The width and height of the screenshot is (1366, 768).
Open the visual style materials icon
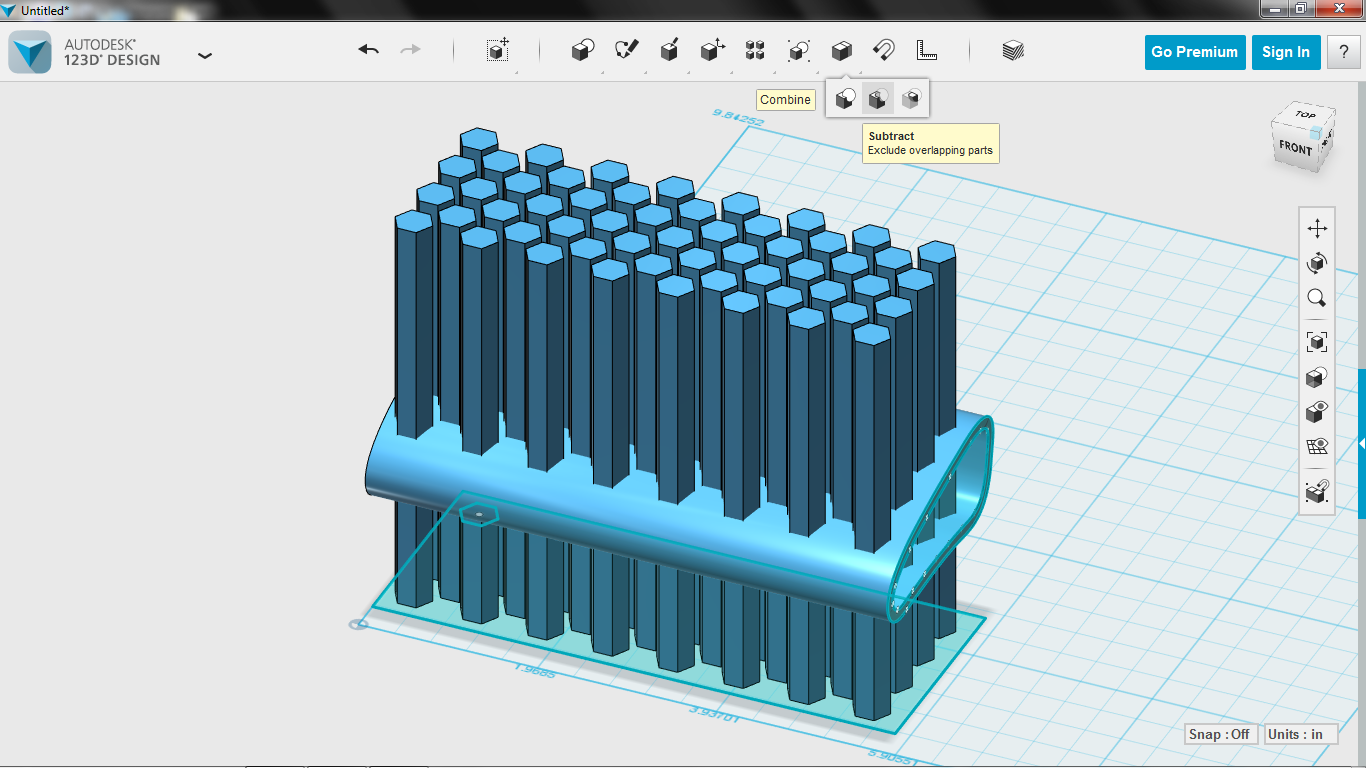point(1317,377)
